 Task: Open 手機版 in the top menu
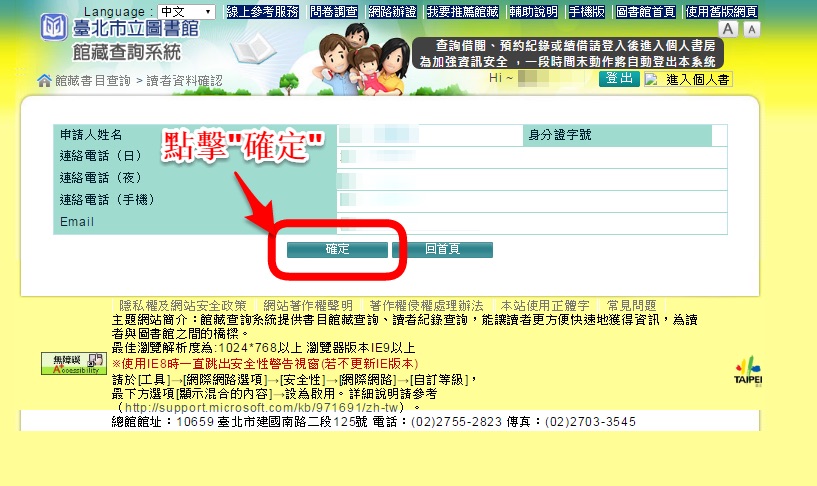coord(587,11)
